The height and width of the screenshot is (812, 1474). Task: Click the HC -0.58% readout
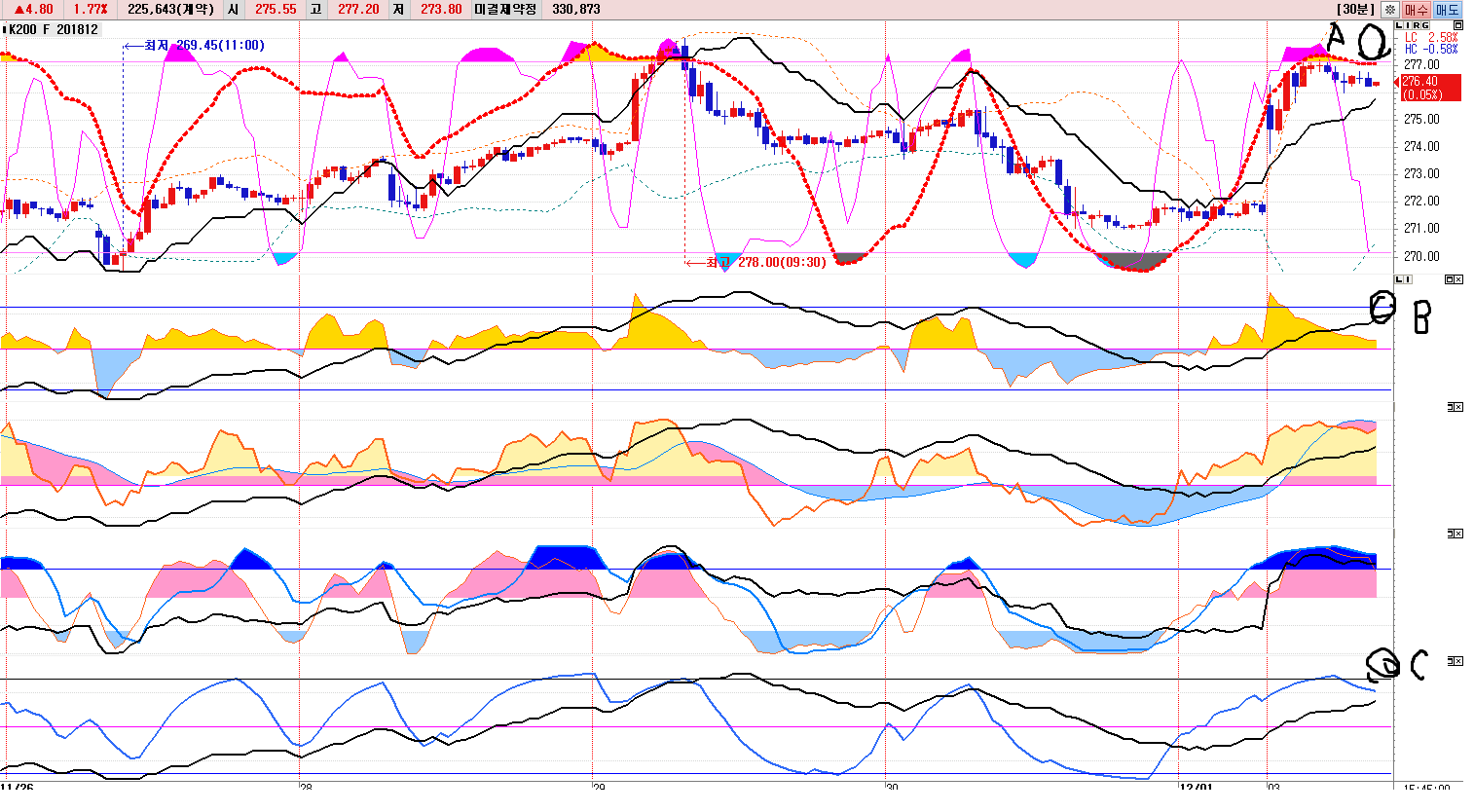coord(1431,49)
